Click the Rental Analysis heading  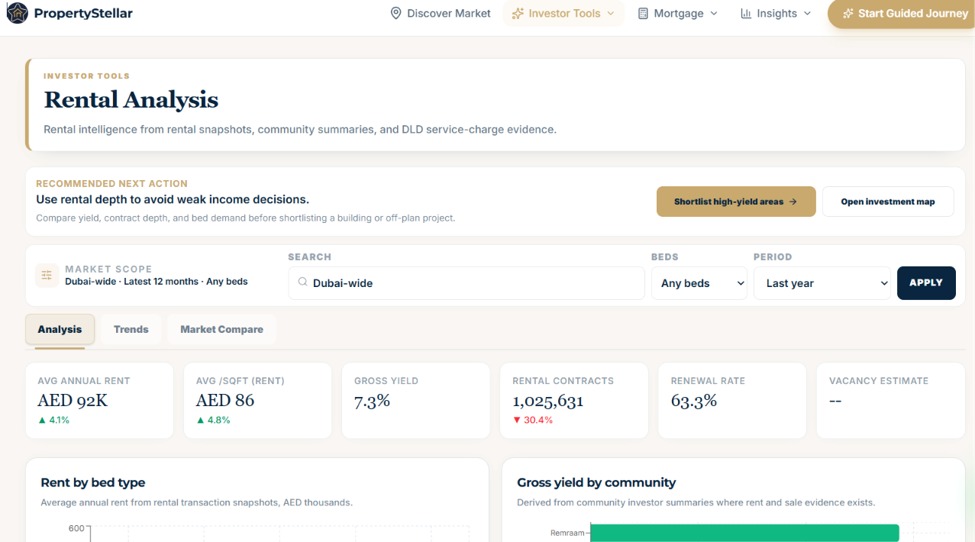131,100
